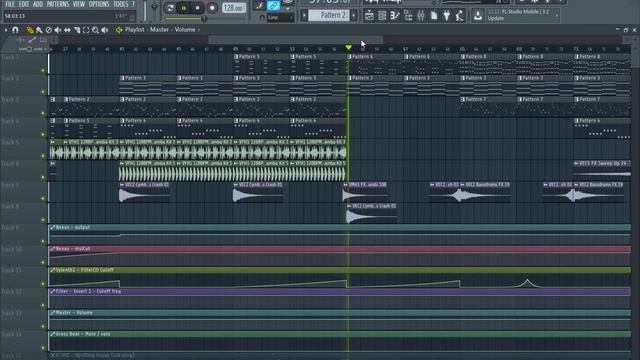This screenshot has width=640, height=360.
Task: Click Playlist text in playlist title
Action: [x=135, y=30]
